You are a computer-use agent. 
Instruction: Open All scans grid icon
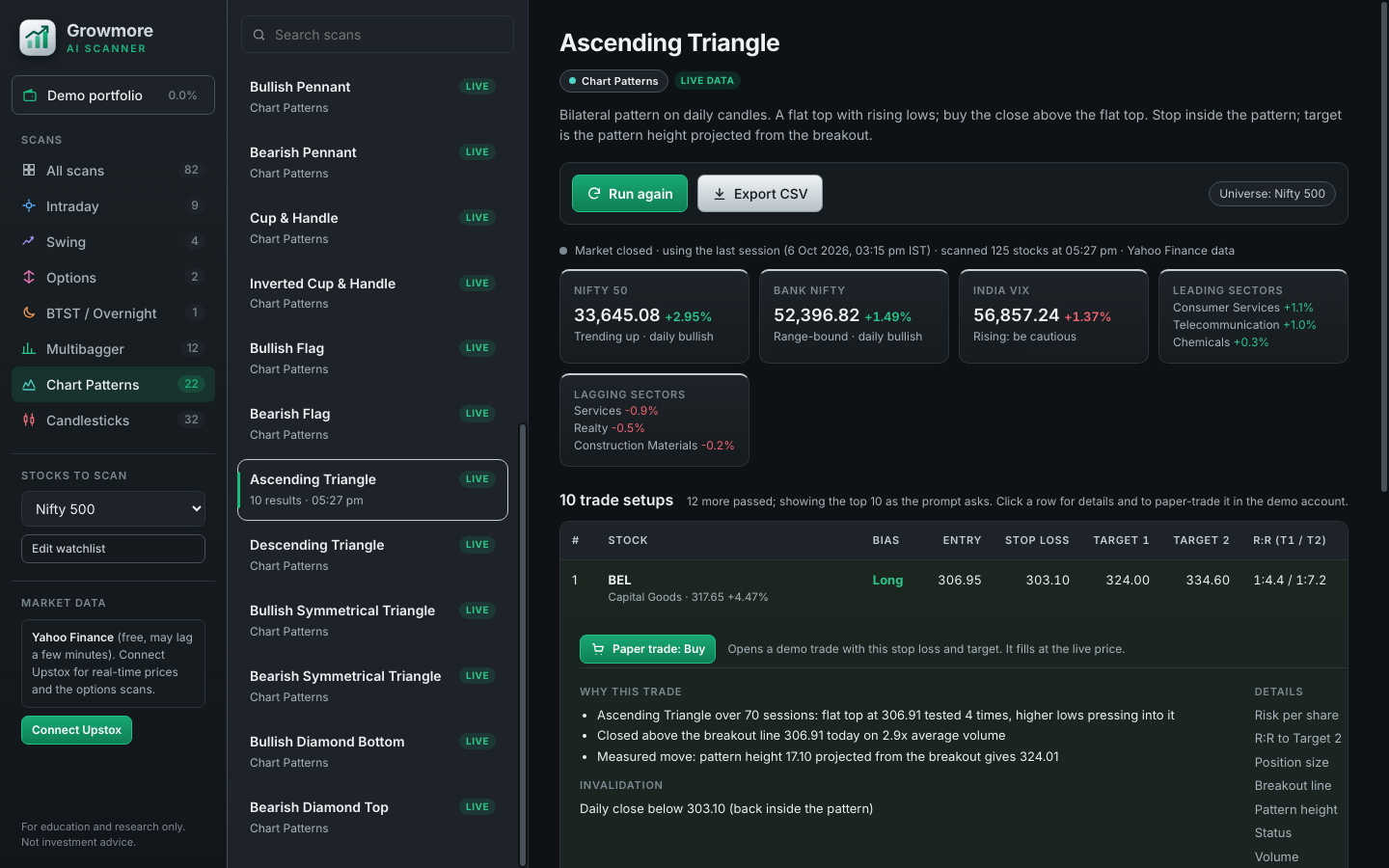[29, 170]
